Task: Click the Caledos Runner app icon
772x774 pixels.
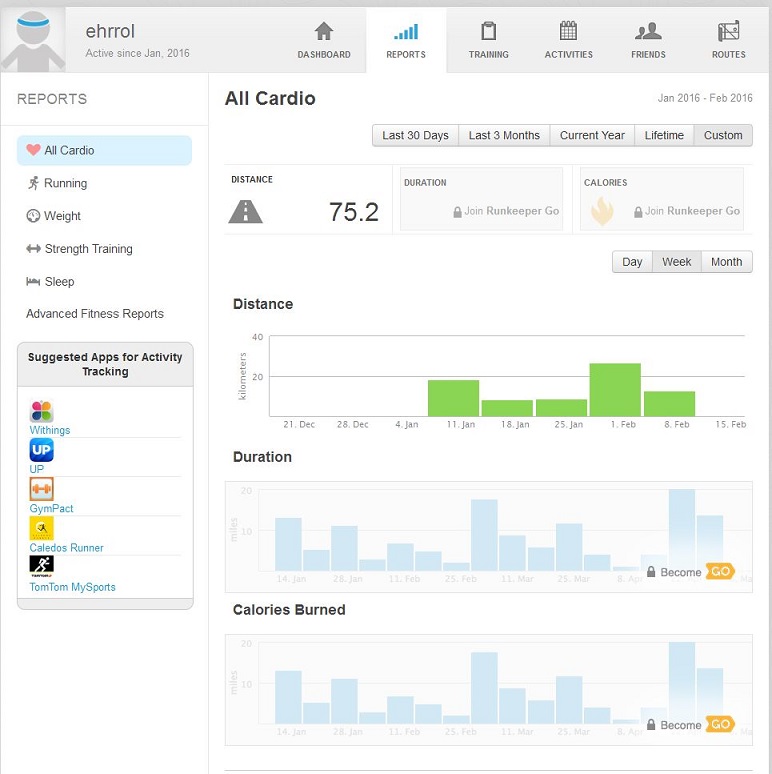Action: 41,528
